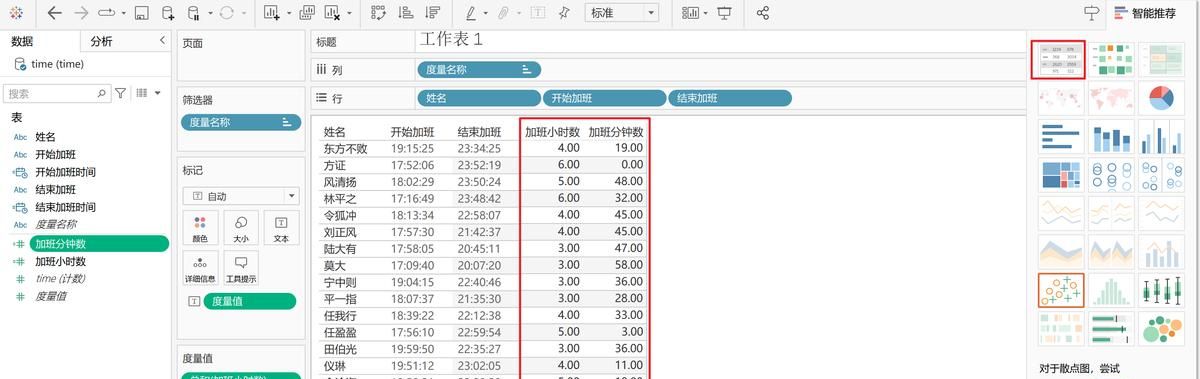Open the view-as list options icon in data pane

coord(142,93)
